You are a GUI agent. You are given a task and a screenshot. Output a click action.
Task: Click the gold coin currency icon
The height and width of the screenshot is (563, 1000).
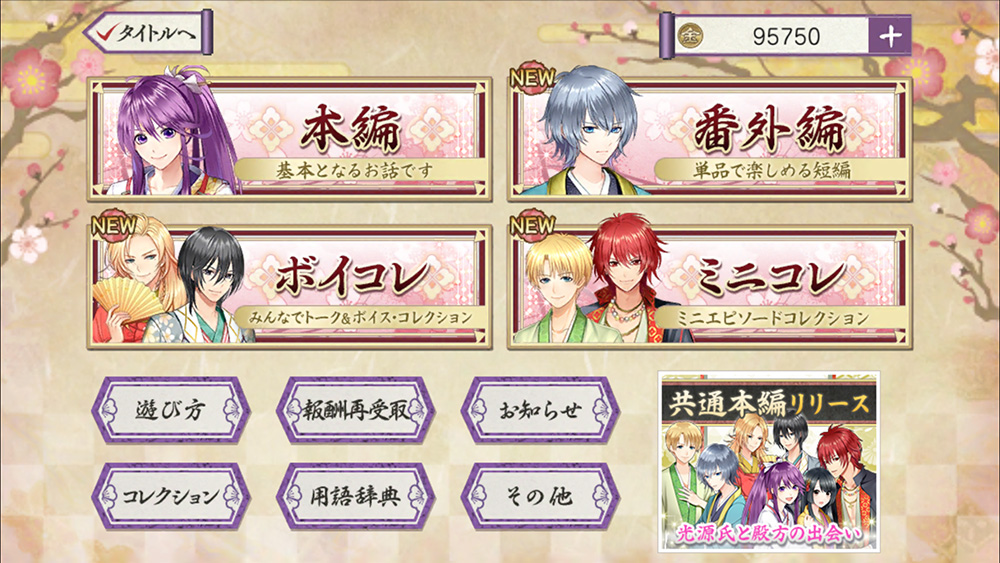pos(690,36)
